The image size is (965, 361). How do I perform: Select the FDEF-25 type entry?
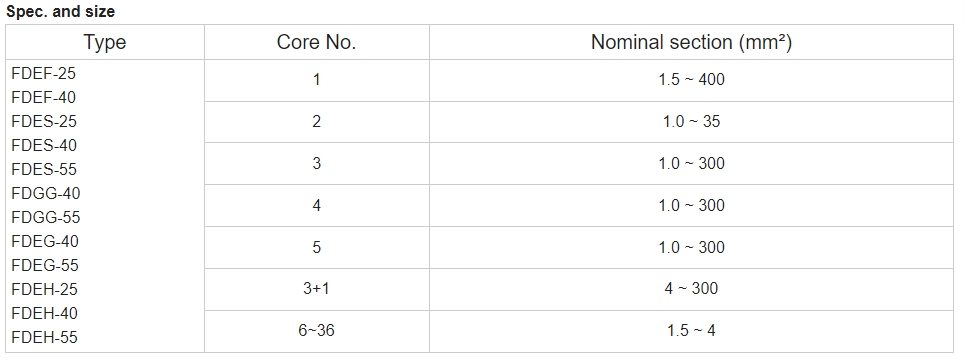(x=44, y=73)
